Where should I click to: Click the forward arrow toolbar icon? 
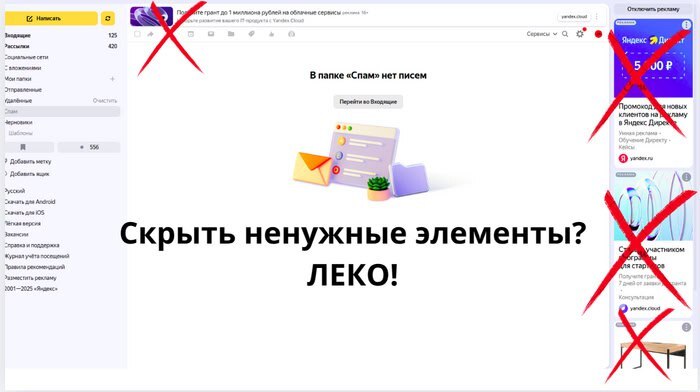[x=150, y=34]
